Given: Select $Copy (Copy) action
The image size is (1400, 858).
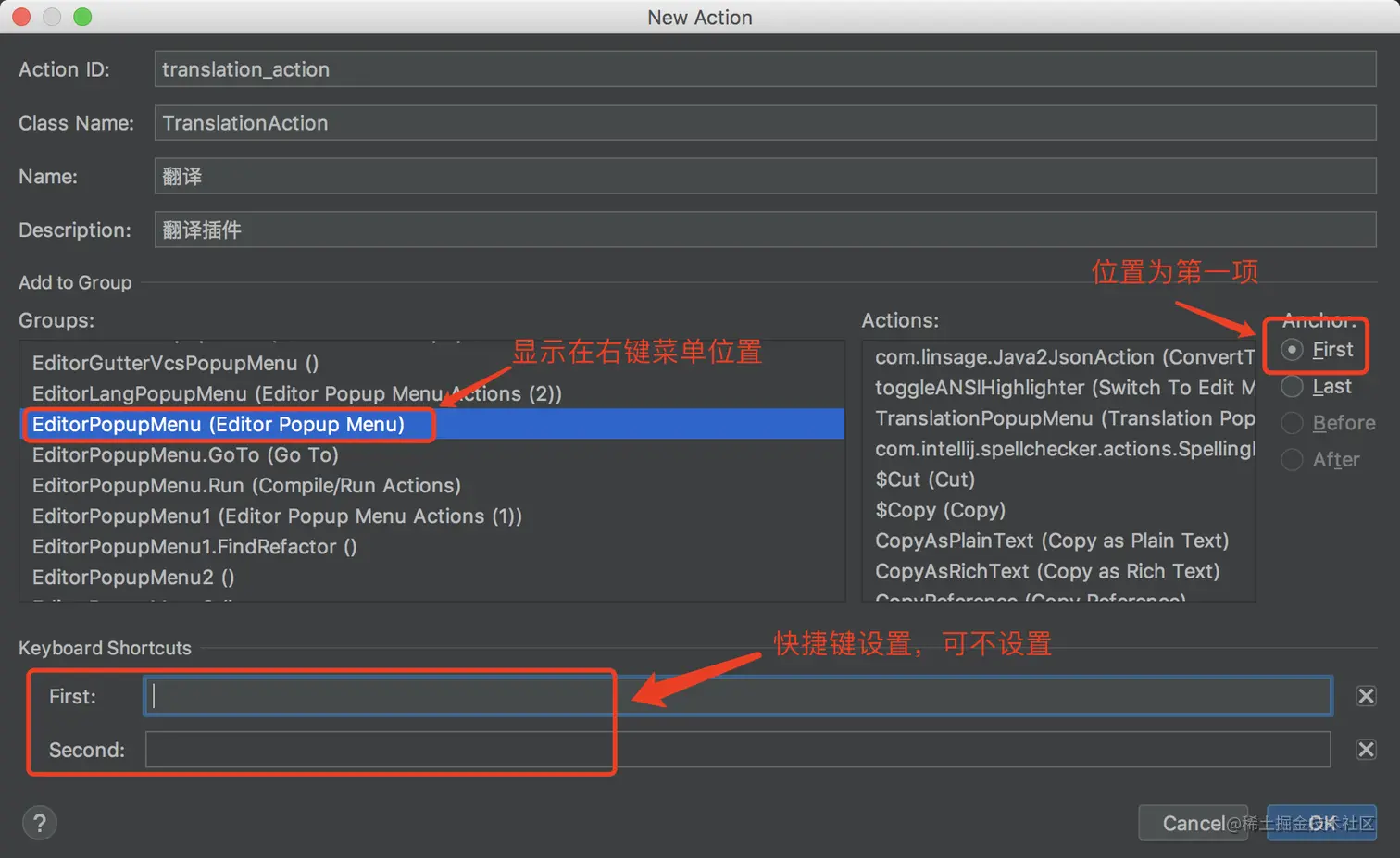Looking at the screenshot, I should (1058, 510).
